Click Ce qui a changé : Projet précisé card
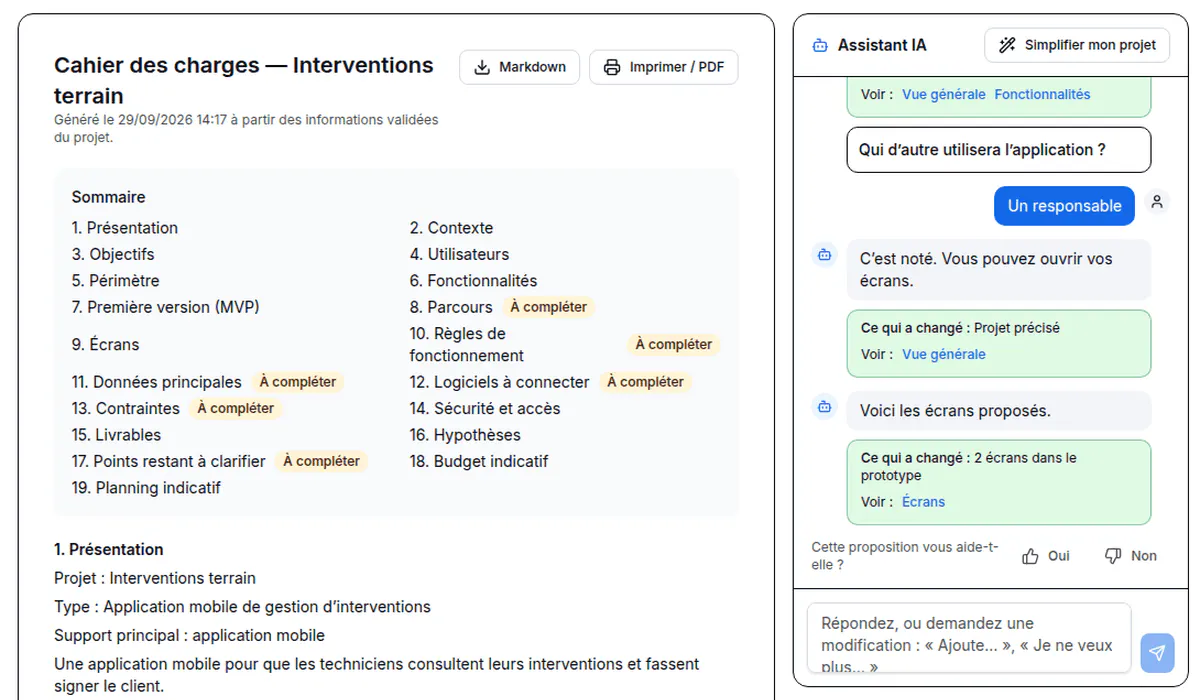 [x=999, y=343]
